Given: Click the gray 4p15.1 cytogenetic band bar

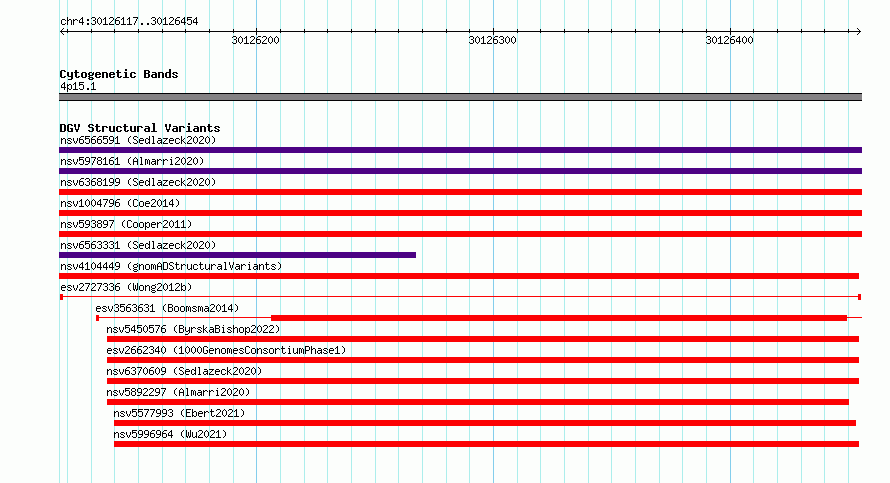Looking at the screenshot, I should tap(460, 98).
